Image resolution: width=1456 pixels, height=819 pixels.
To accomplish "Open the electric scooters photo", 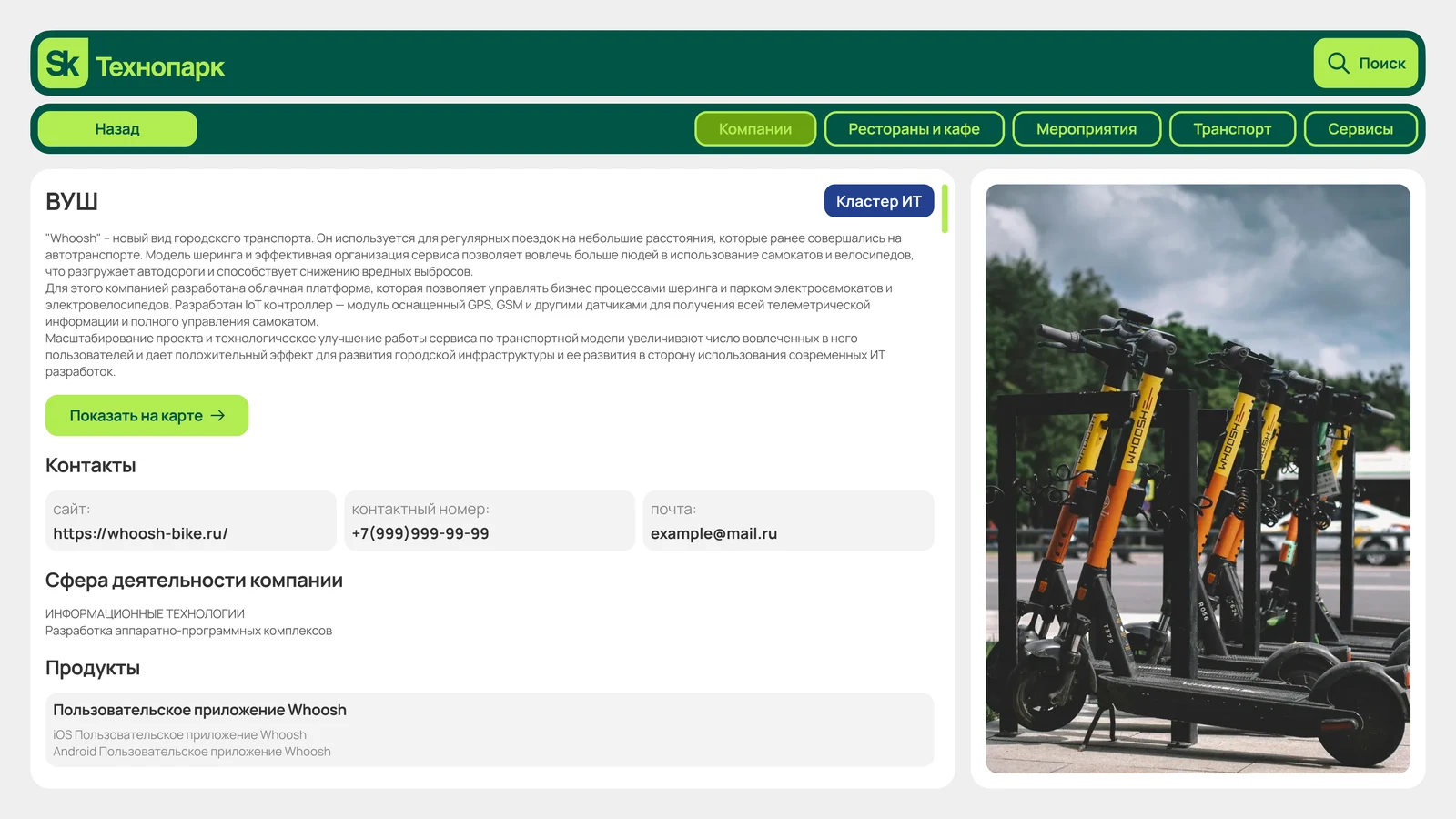I will click(x=1198, y=479).
